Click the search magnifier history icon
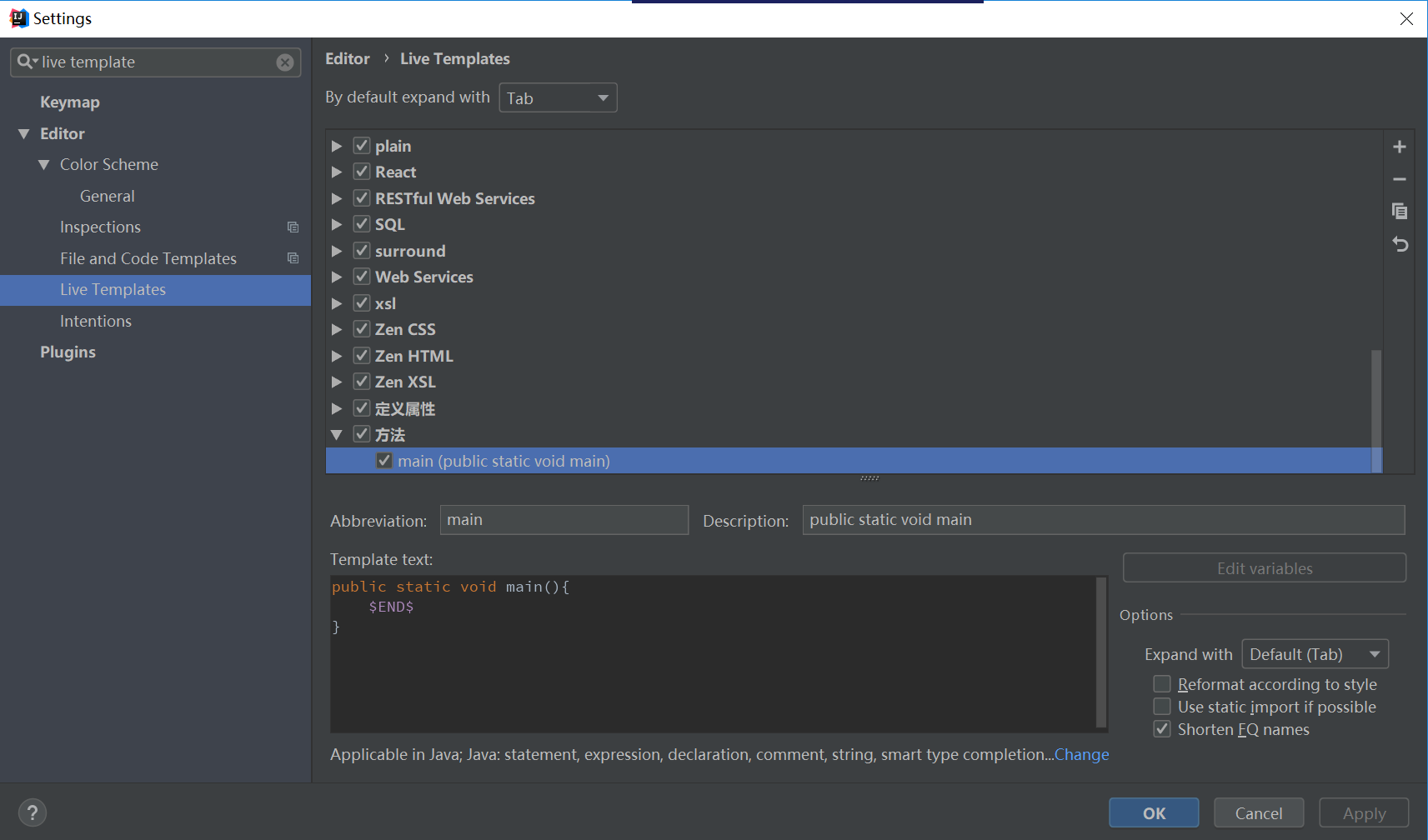This screenshot has height=840, width=1428. point(27,62)
